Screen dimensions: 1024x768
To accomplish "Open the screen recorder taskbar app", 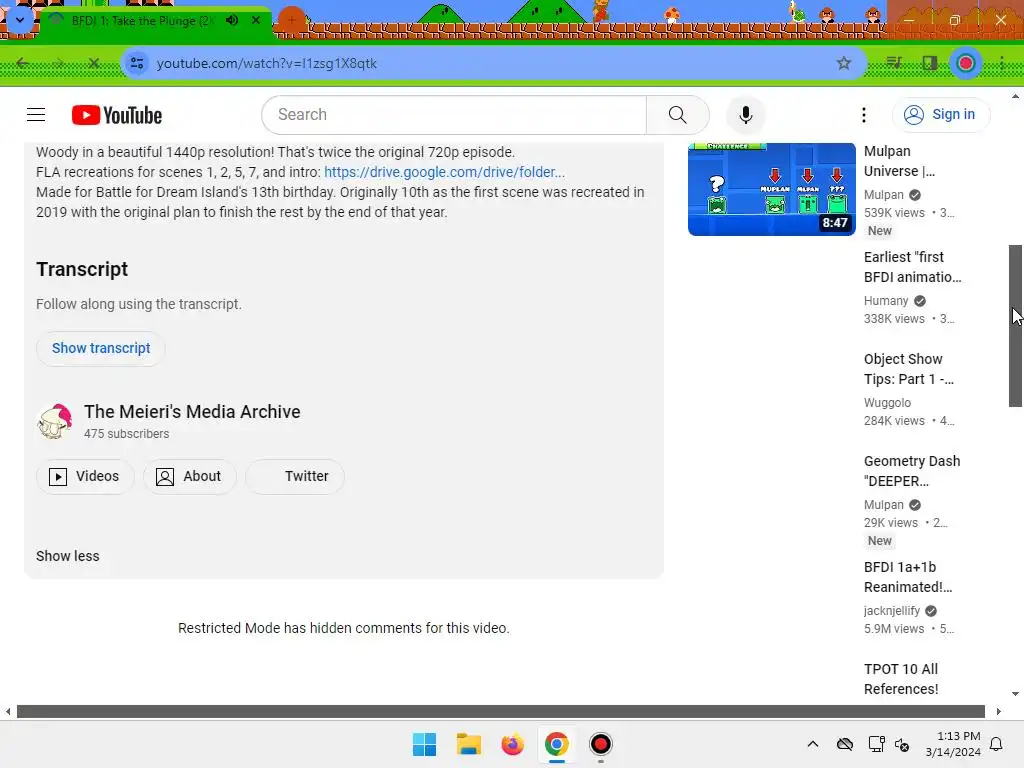I will click(600, 744).
